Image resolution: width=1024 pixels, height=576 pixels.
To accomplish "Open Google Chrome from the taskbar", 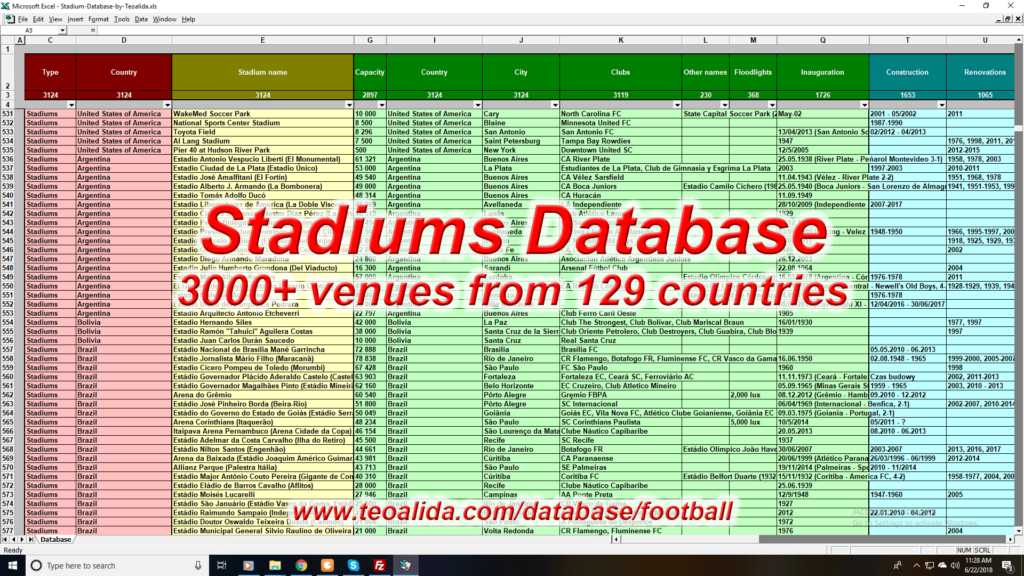I will (300, 565).
